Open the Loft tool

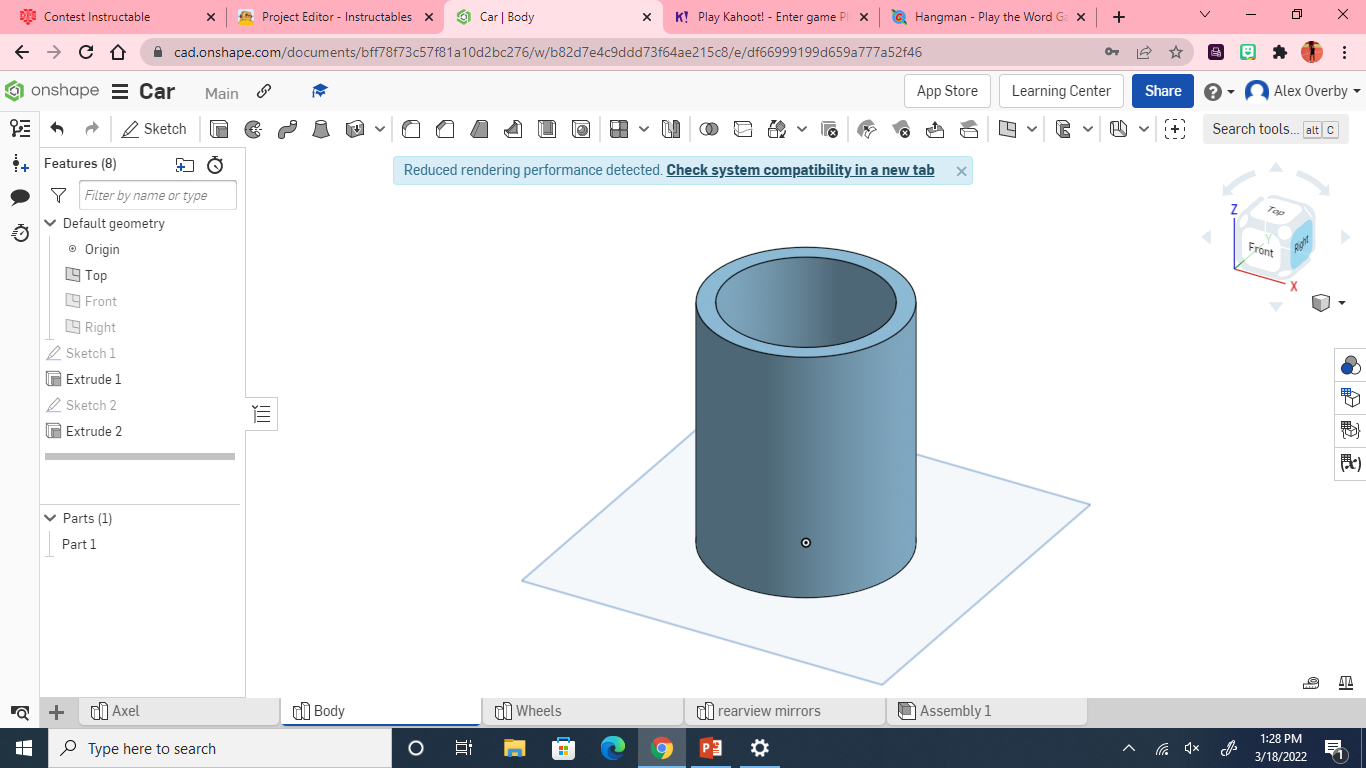coord(321,128)
